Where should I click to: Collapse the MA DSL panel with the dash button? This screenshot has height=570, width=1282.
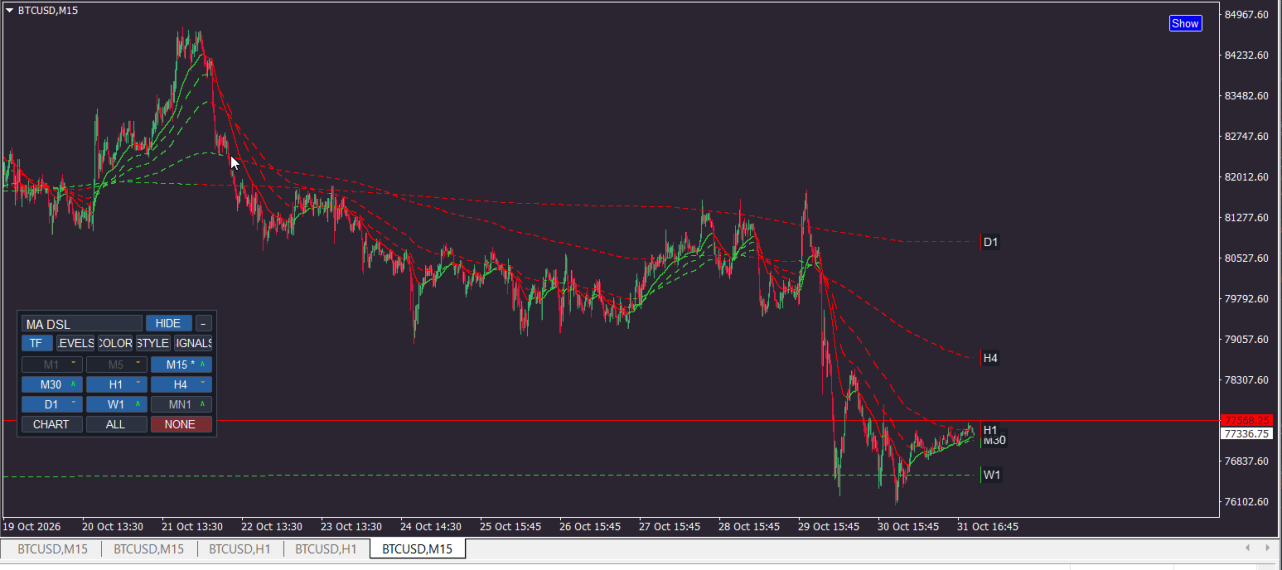[203, 323]
